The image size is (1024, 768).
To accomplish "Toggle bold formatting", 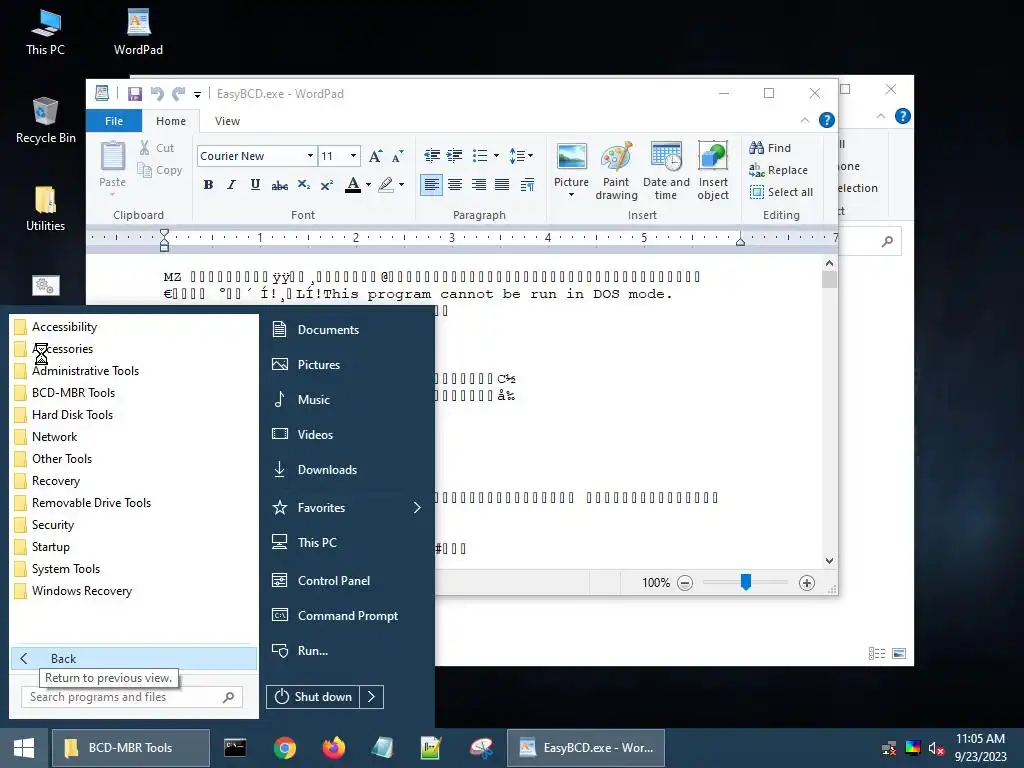I will [208, 185].
